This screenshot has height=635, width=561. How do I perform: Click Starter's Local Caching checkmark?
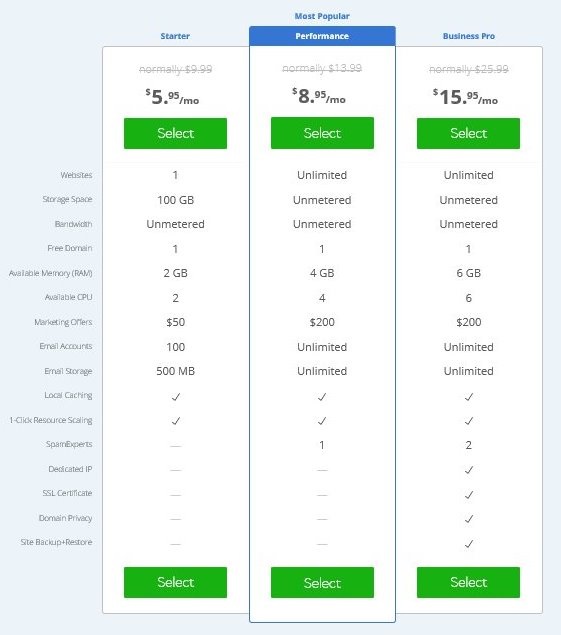175,397
